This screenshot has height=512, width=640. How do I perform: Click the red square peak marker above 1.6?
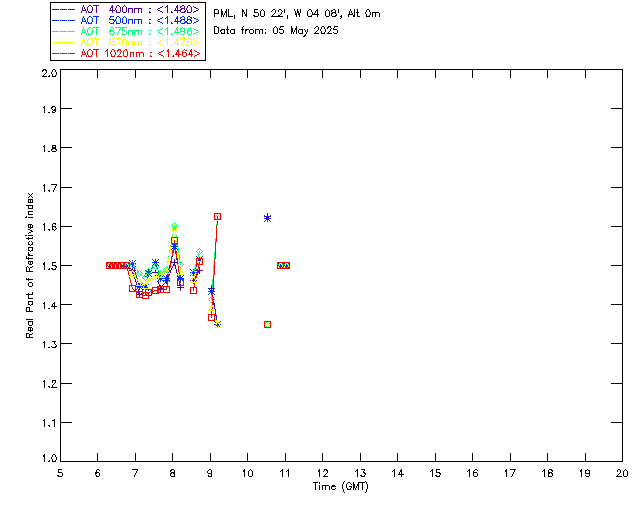(218, 216)
